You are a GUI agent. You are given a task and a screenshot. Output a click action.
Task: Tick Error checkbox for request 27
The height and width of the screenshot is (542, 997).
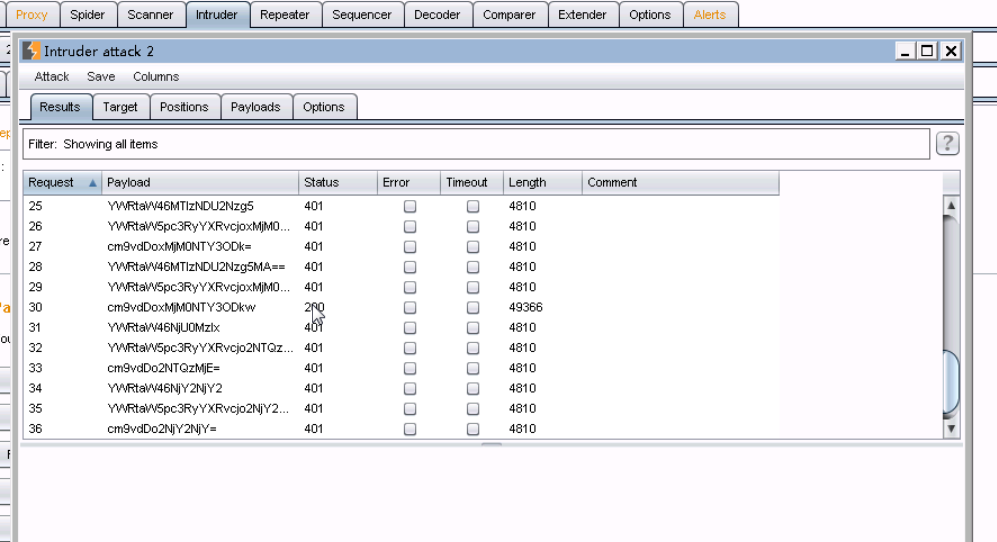409,247
